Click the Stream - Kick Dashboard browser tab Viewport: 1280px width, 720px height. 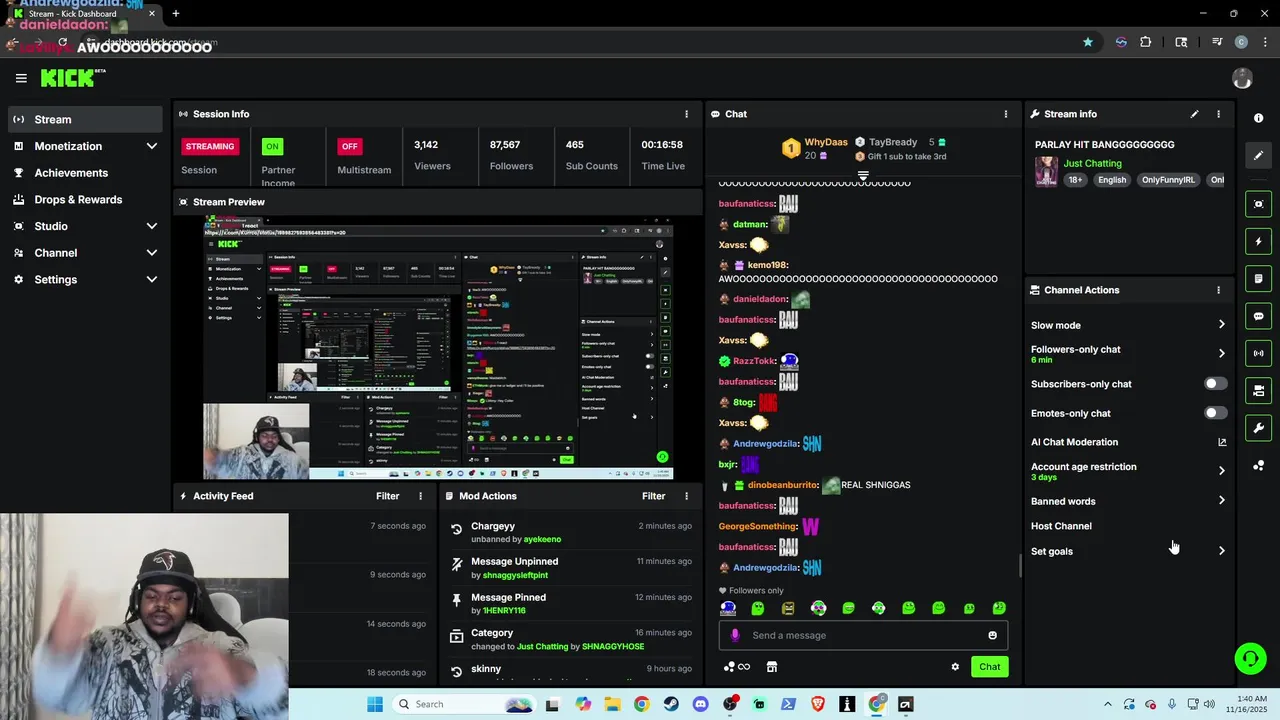(83, 14)
